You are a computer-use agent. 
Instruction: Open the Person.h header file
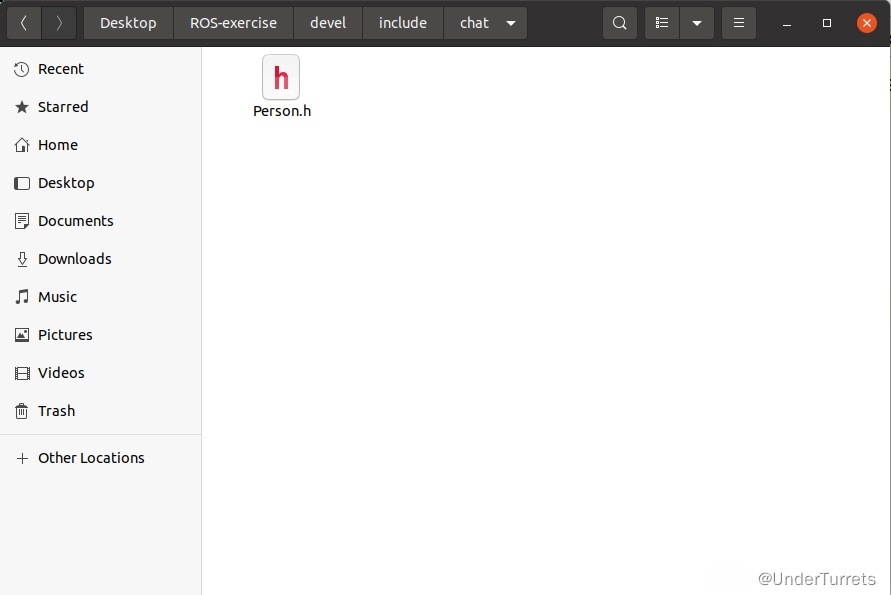click(x=281, y=78)
